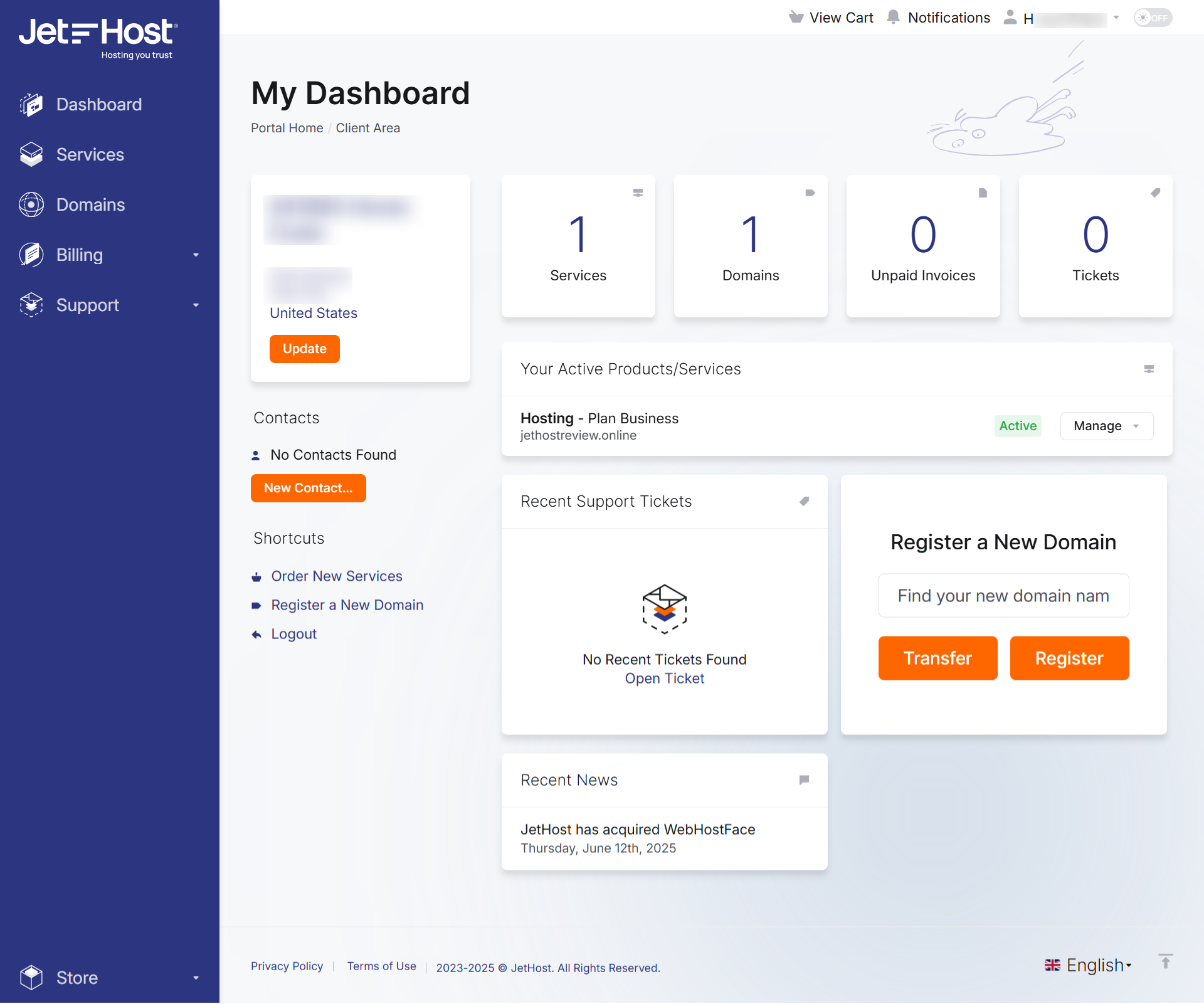Image resolution: width=1204 pixels, height=1004 pixels.
Task: Click the New Contact... button
Action: click(309, 489)
